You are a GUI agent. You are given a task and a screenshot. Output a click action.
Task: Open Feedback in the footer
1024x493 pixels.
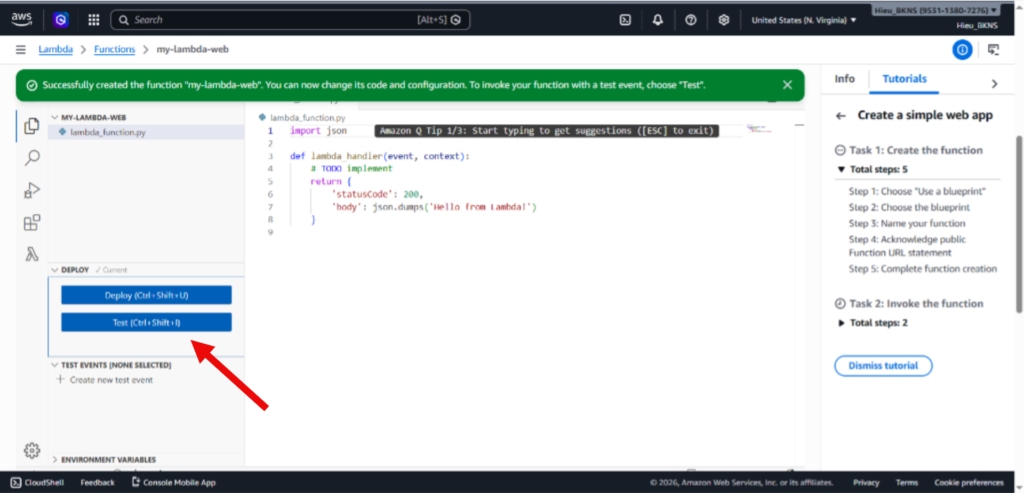coord(97,483)
